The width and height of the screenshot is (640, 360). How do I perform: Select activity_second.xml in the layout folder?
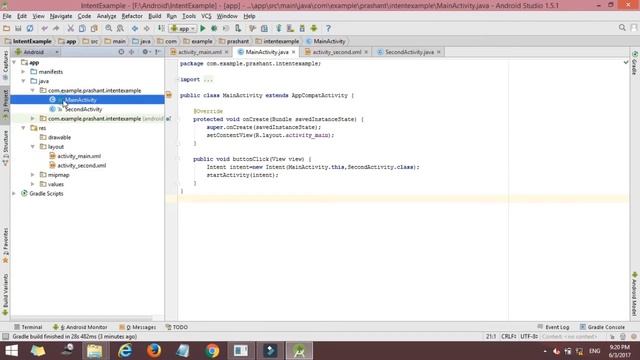pos(82,165)
